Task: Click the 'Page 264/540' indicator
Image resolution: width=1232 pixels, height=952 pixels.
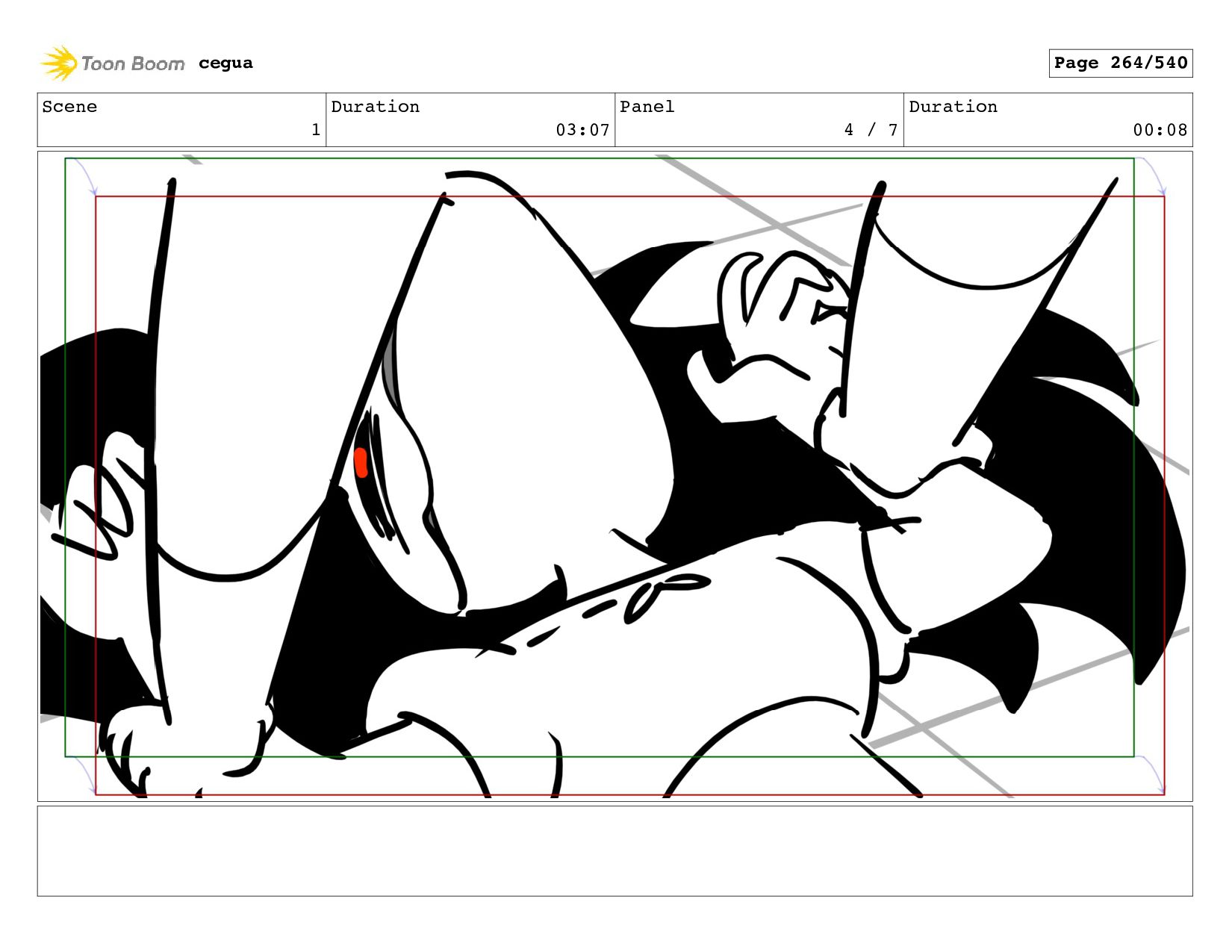Action: coord(1120,63)
